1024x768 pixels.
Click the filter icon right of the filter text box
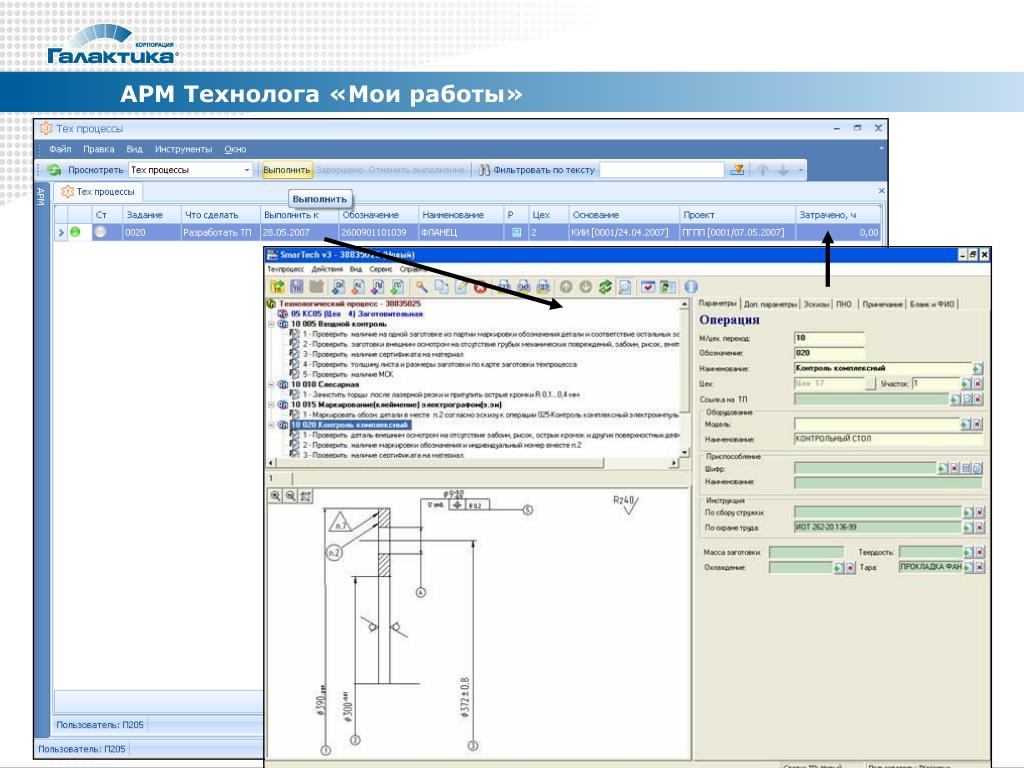pos(737,170)
